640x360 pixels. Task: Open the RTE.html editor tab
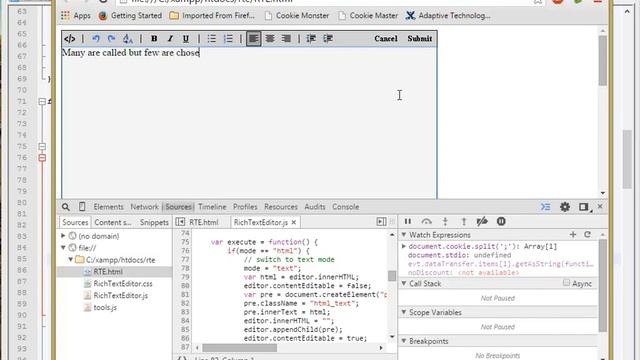point(203,222)
